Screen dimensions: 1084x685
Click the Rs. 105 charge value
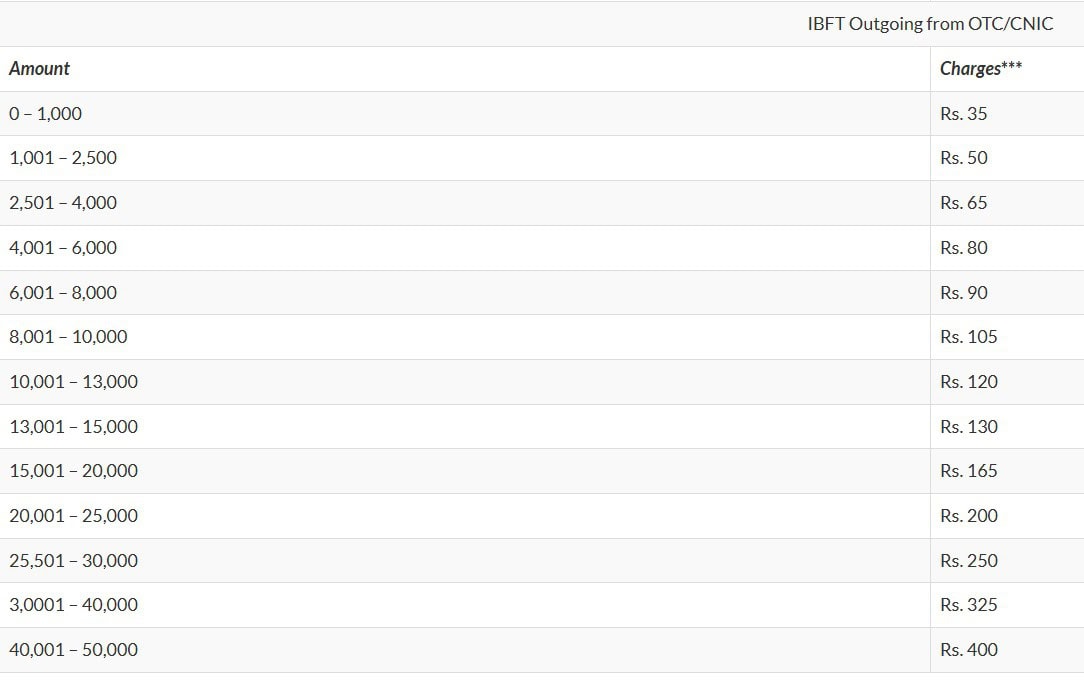[x=969, y=337]
